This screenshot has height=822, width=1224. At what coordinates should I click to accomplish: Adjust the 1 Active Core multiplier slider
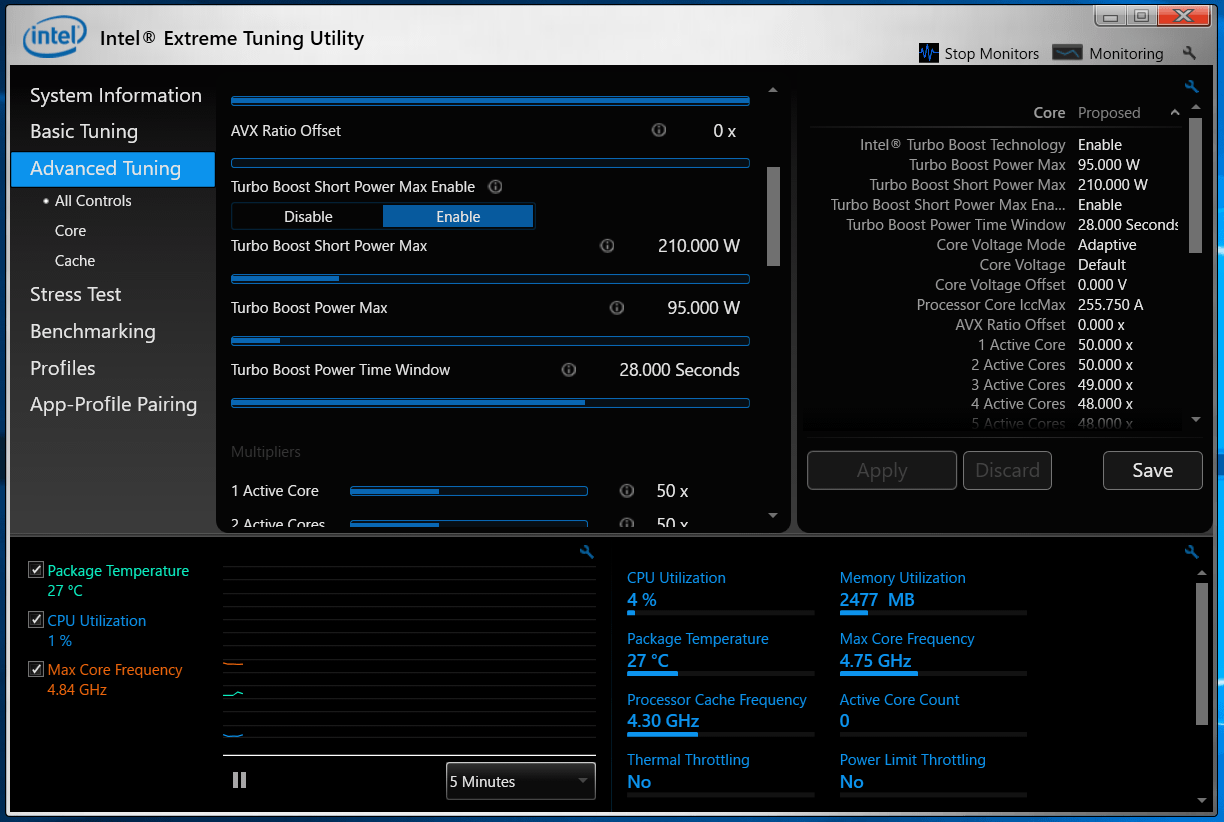click(469, 491)
